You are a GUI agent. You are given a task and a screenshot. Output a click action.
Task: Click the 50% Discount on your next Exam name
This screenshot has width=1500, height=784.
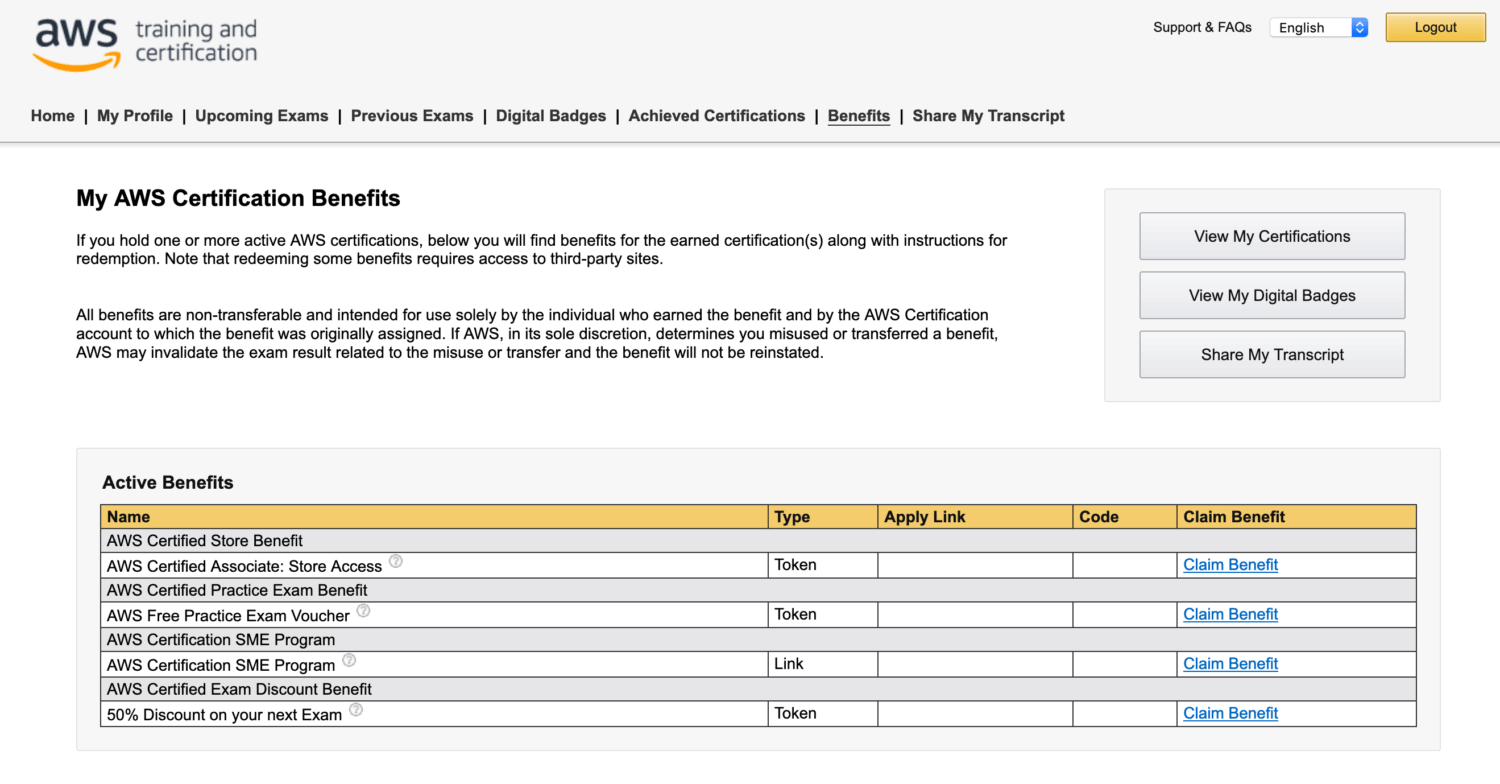tap(225, 714)
